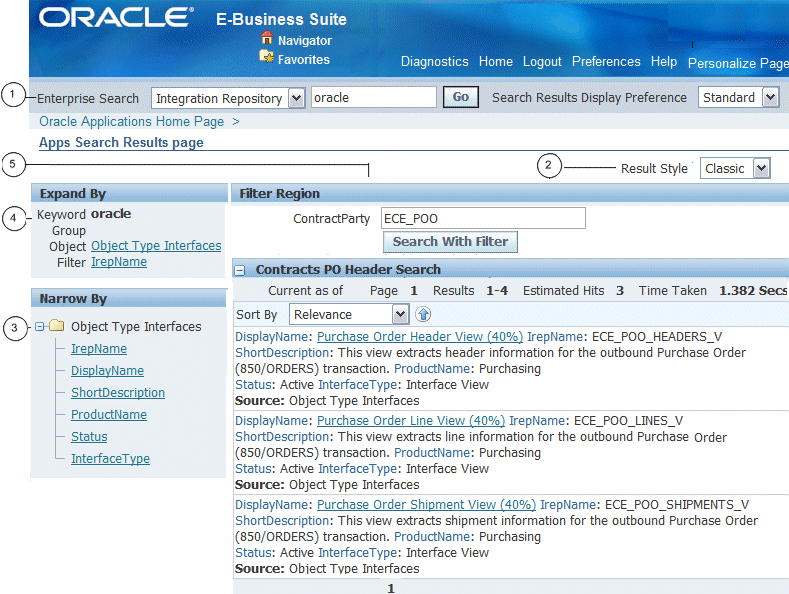Collapse the Contracts PO Header Search section
Image resolution: width=789 pixels, height=594 pixels.
[240, 270]
